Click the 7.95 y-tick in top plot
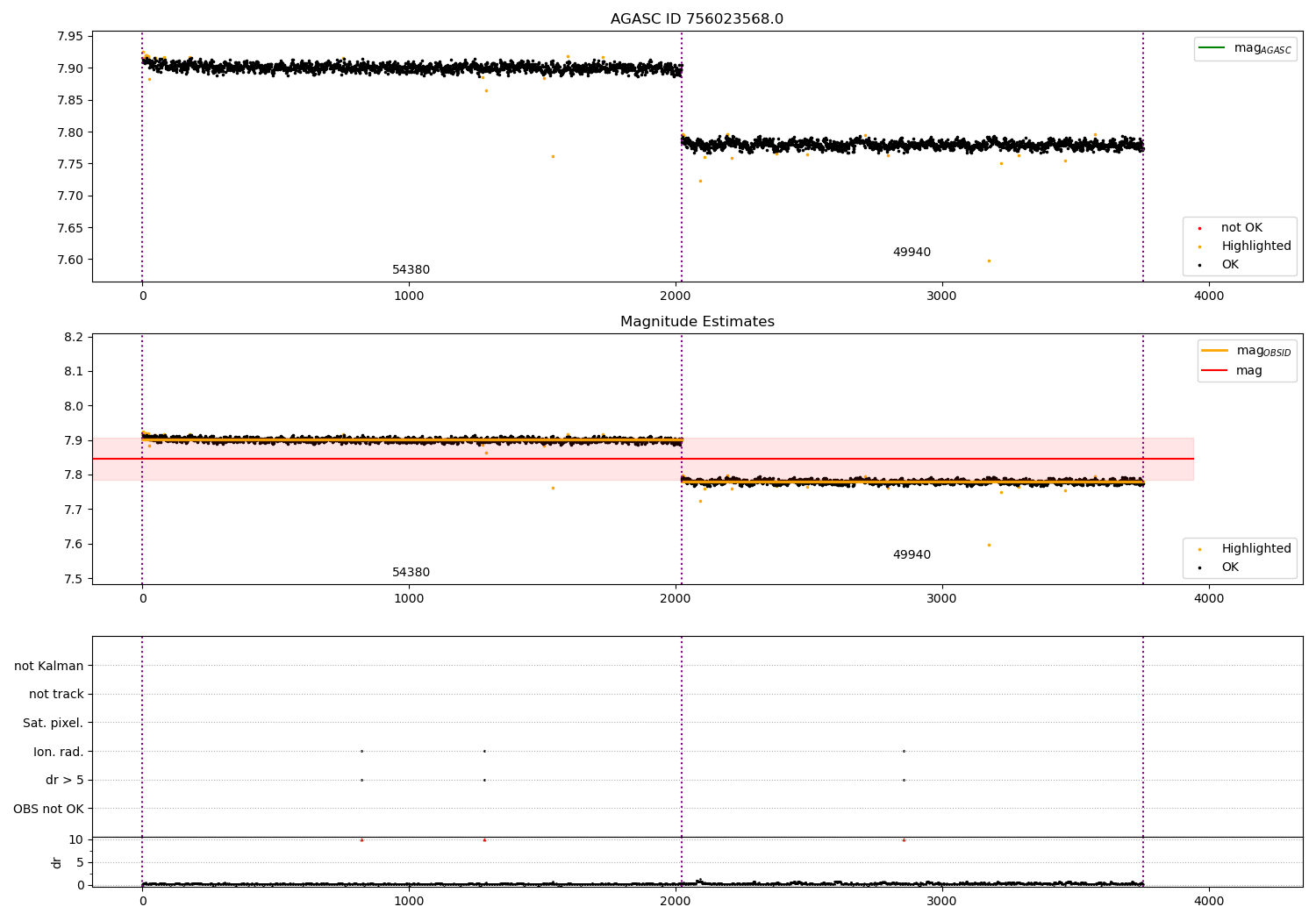This screenshot has width=1316, height=921. [x=69, y=37]
